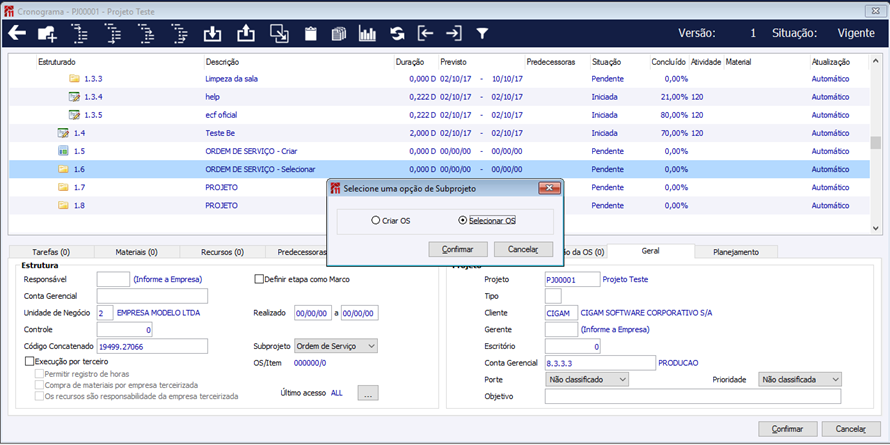
Task: Select the Selecionar OS radio option
Action: coord(462,221)
